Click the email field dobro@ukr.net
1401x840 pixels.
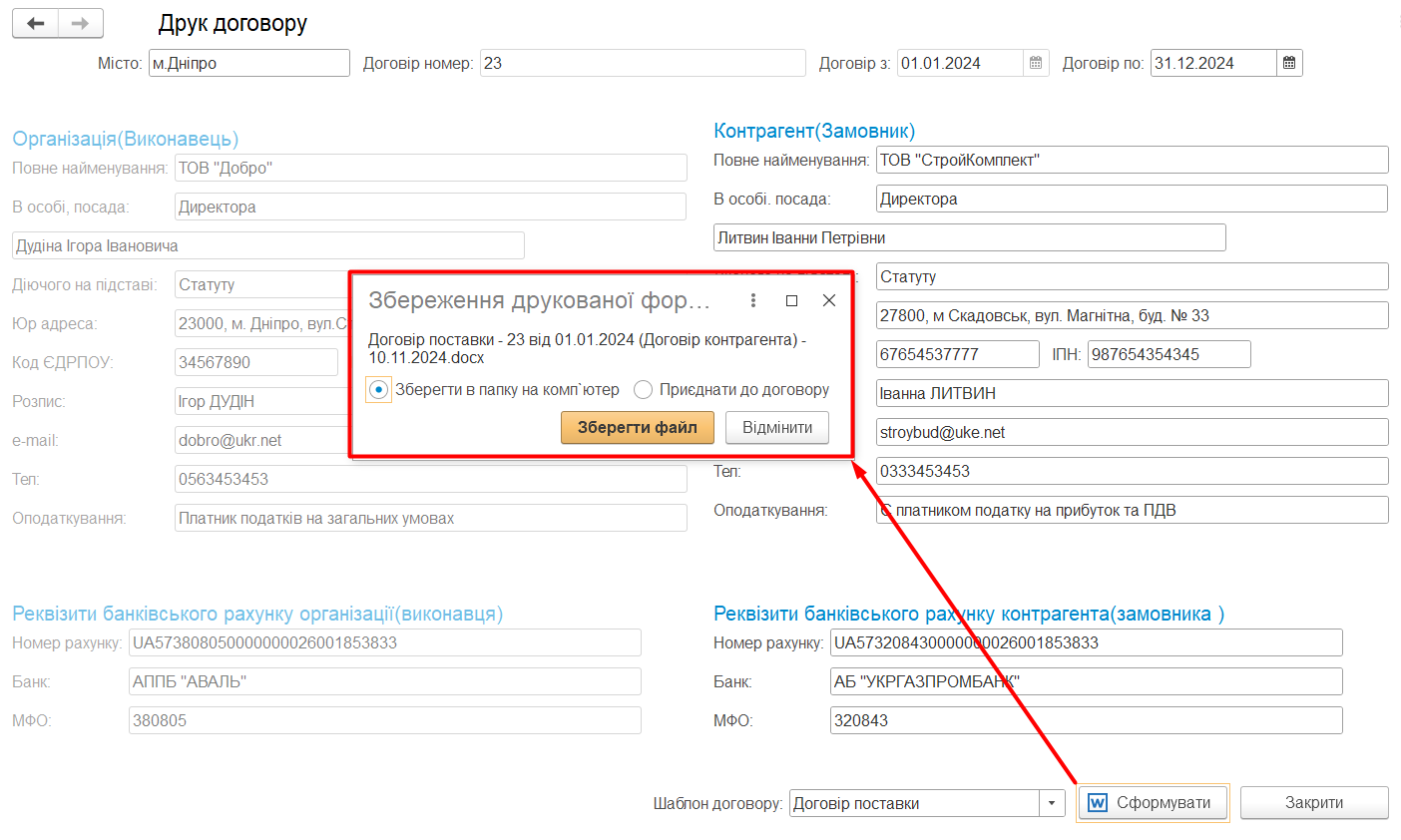261,440
